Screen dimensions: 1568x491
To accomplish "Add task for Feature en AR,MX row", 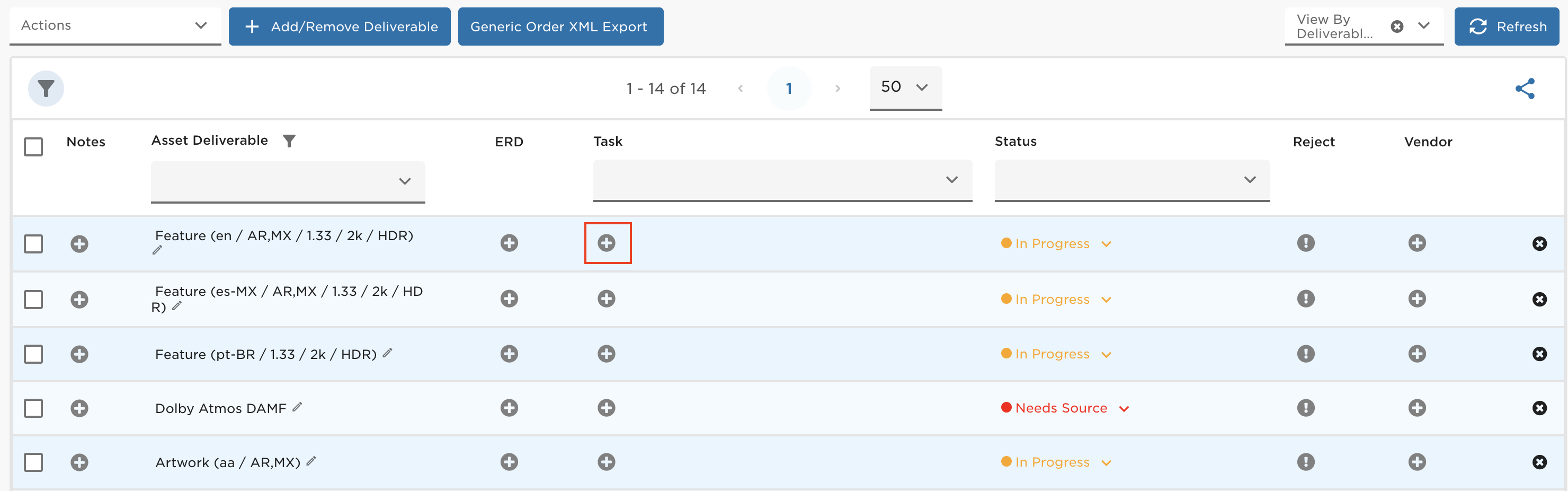I will [x=606, y=243].
